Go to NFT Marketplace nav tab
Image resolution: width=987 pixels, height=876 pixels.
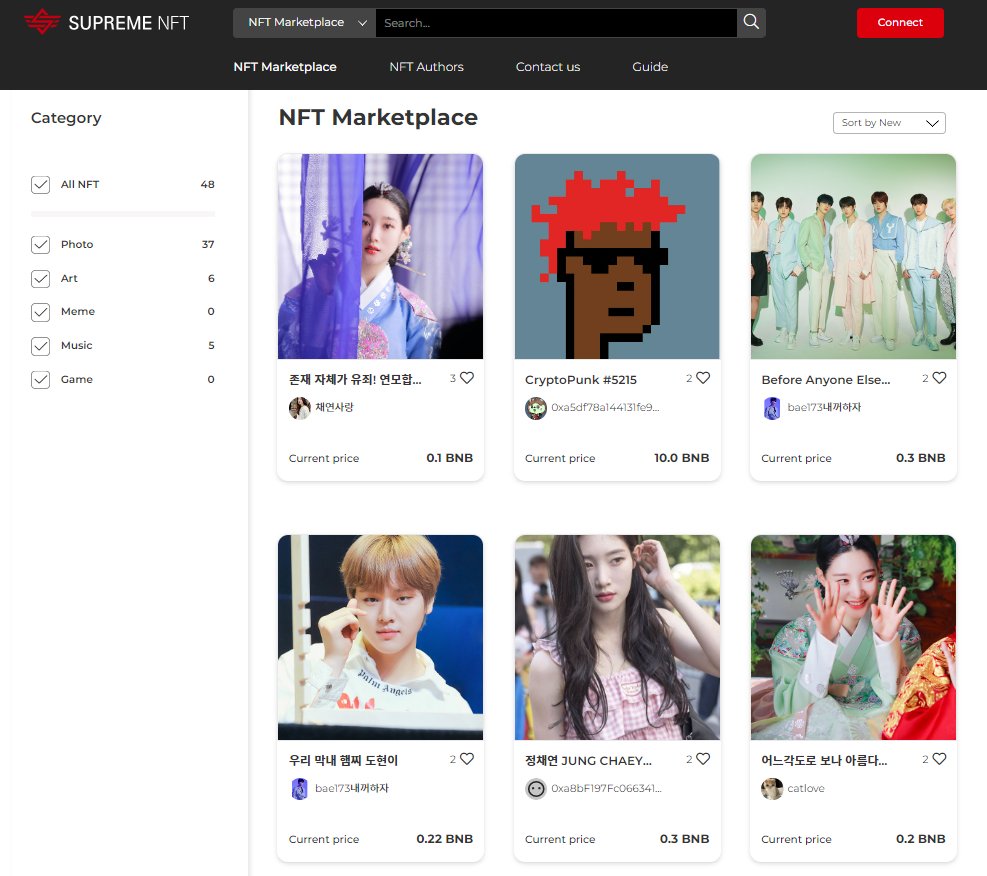pyautogui.click(x=285, y=67)
